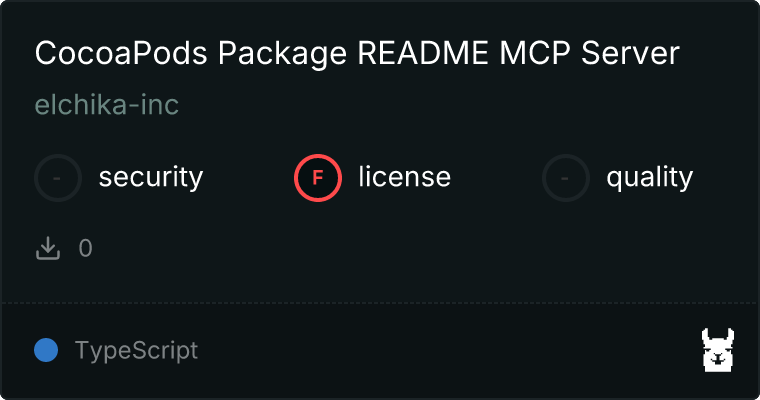Click the white llama logo

click(718, 350)
